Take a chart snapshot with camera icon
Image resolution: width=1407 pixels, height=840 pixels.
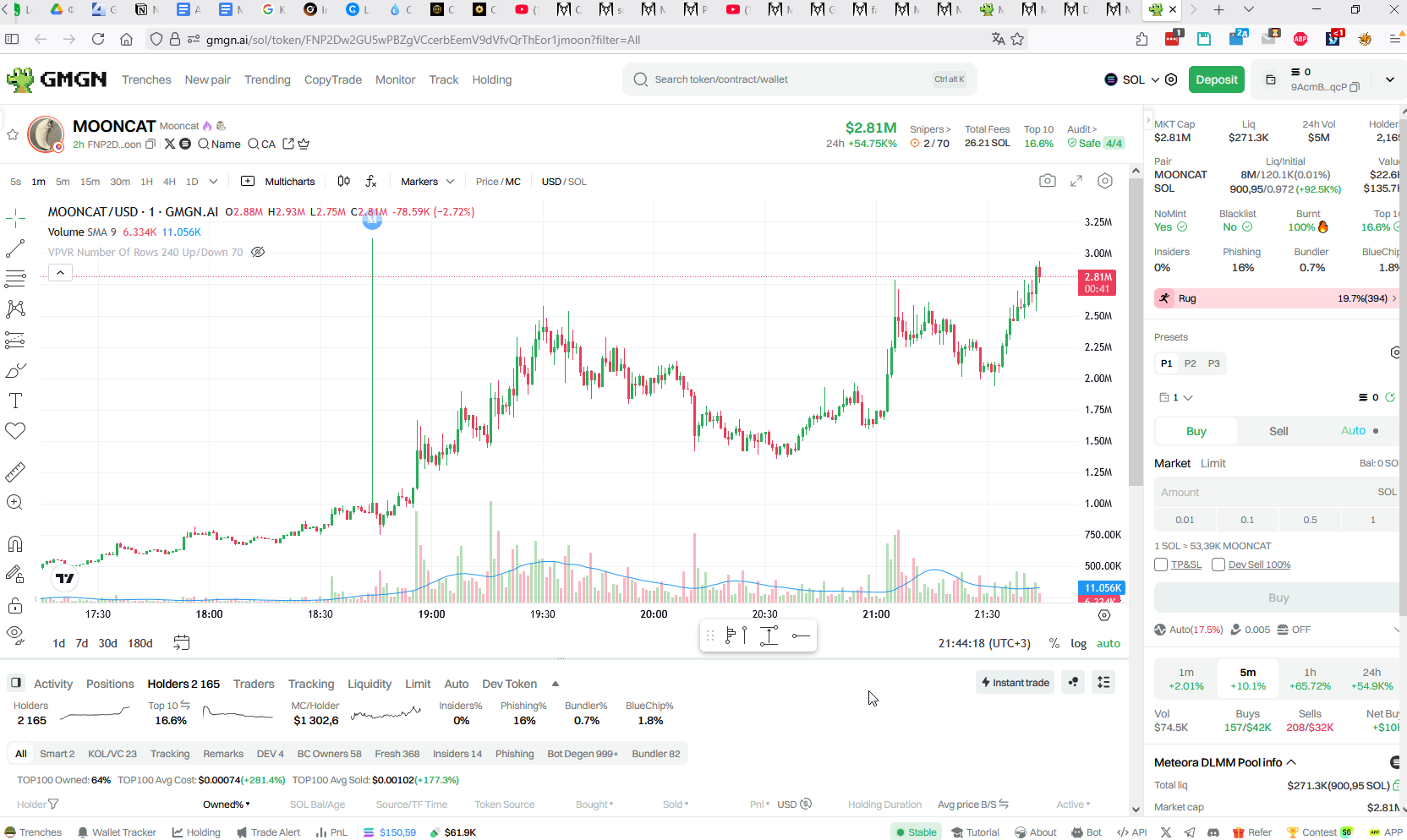pos(1048,181)
